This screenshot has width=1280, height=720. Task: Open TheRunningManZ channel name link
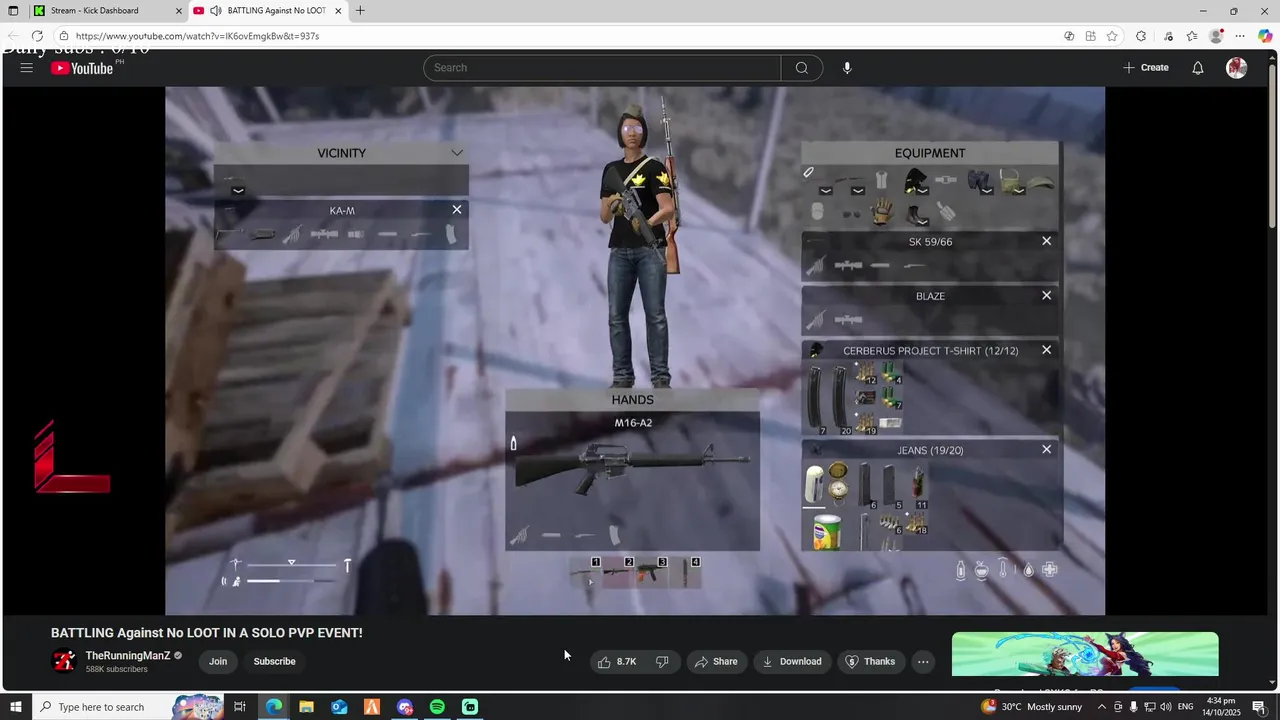[128, 656]
